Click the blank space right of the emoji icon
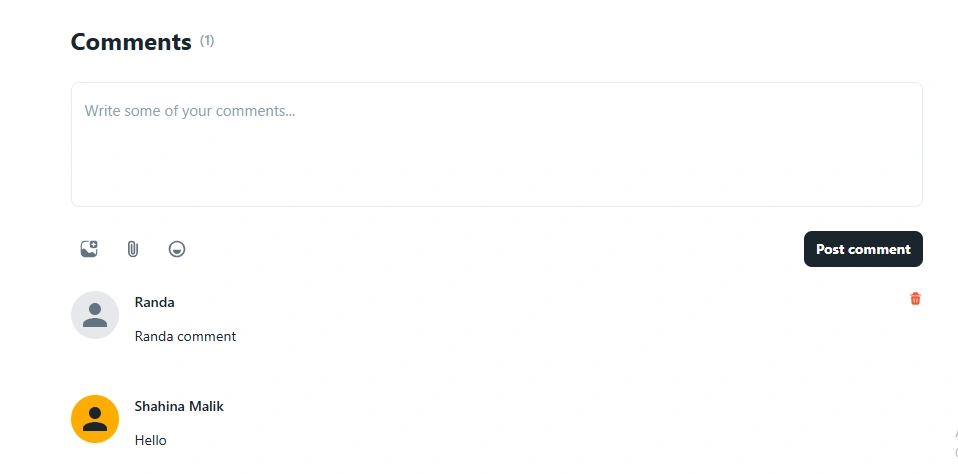Image resolution: width=958 pixels, height=474 pixels. 489,249
